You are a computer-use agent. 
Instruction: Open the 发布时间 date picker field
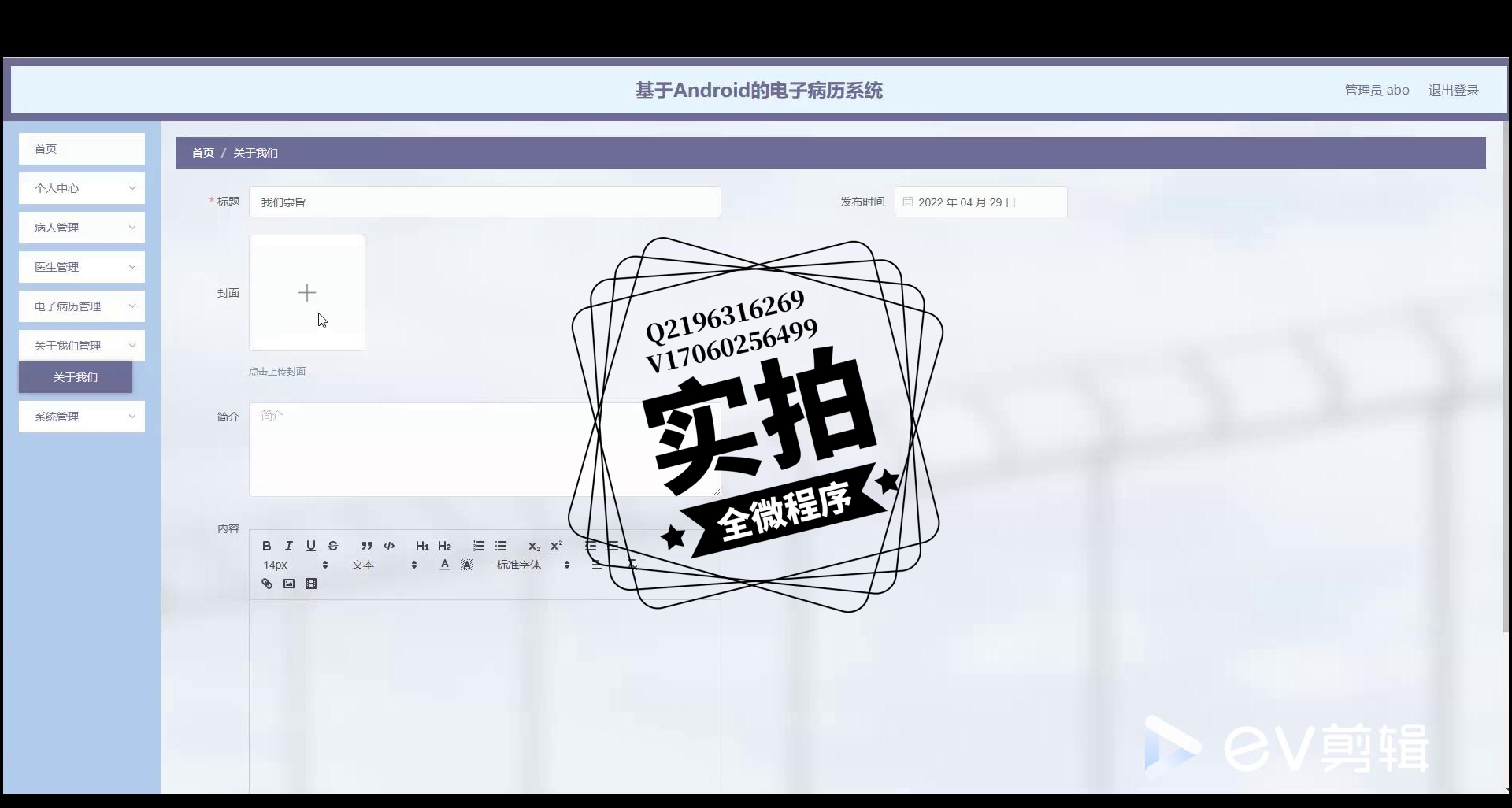pos(981,202)
